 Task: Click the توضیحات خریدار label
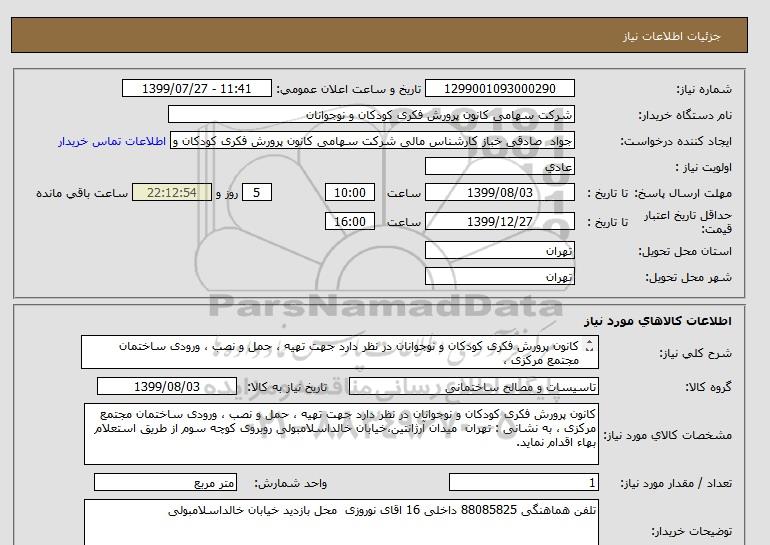pyautogui.click(x=691, y=531)
